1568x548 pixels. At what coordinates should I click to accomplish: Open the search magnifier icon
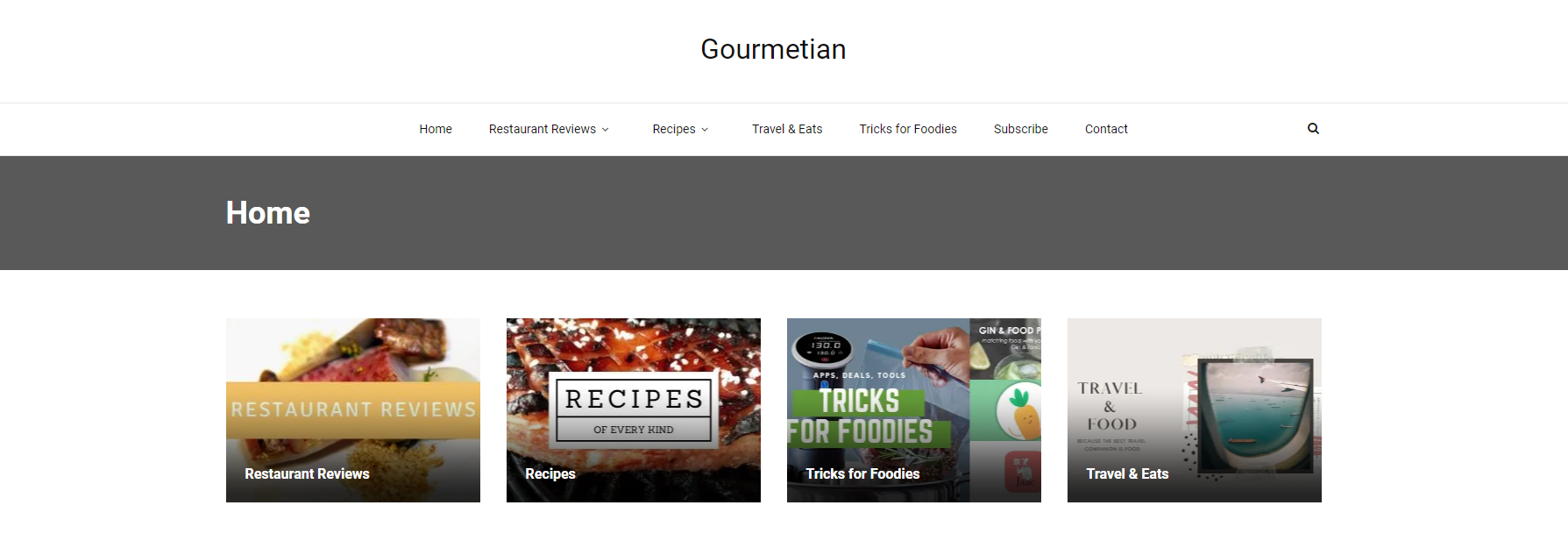pos(1313,128)
